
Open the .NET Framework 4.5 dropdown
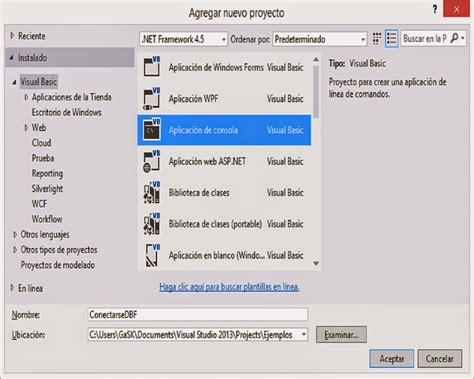click(x=183, y=39)
